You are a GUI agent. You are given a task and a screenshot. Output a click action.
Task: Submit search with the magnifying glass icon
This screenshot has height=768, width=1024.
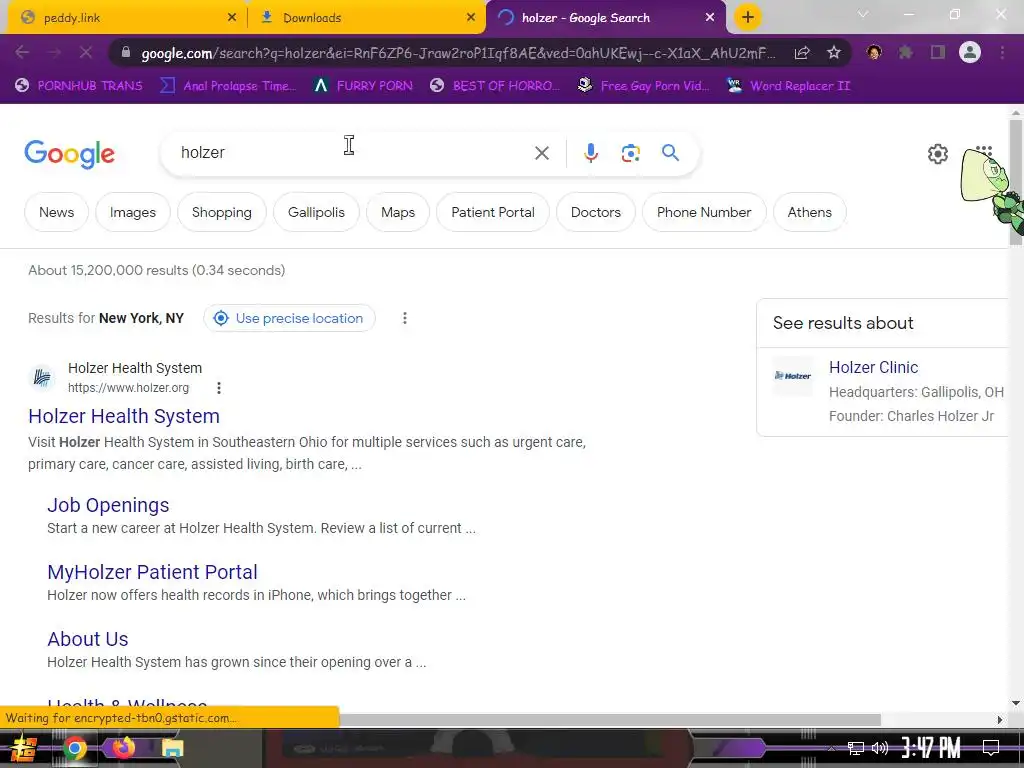click(670, 153)
